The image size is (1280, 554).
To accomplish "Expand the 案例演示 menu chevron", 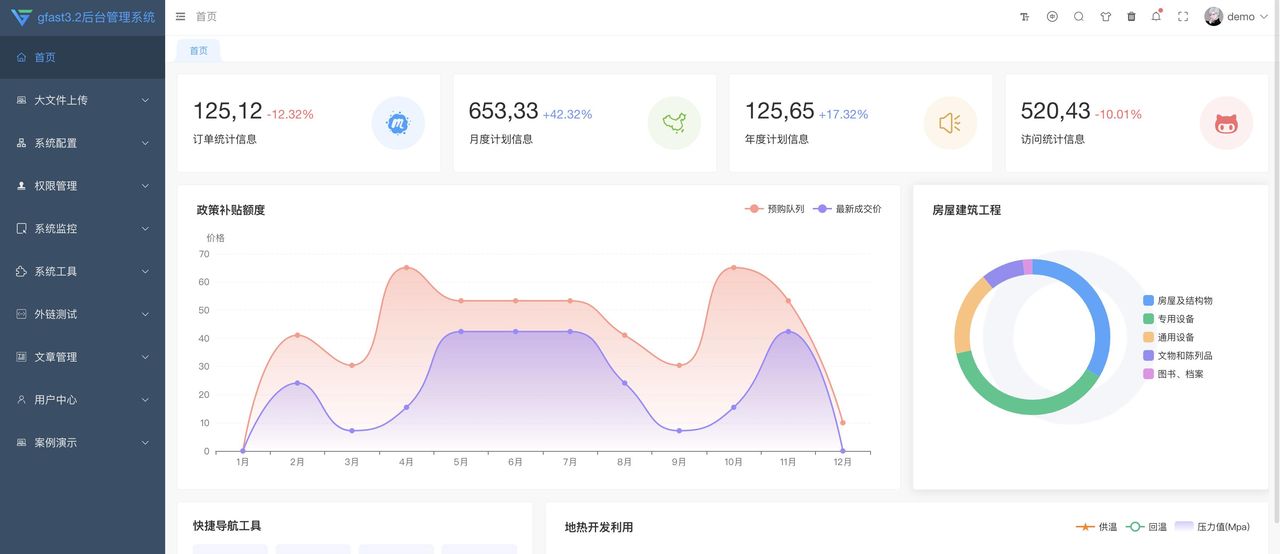I will tap(145, 442).
